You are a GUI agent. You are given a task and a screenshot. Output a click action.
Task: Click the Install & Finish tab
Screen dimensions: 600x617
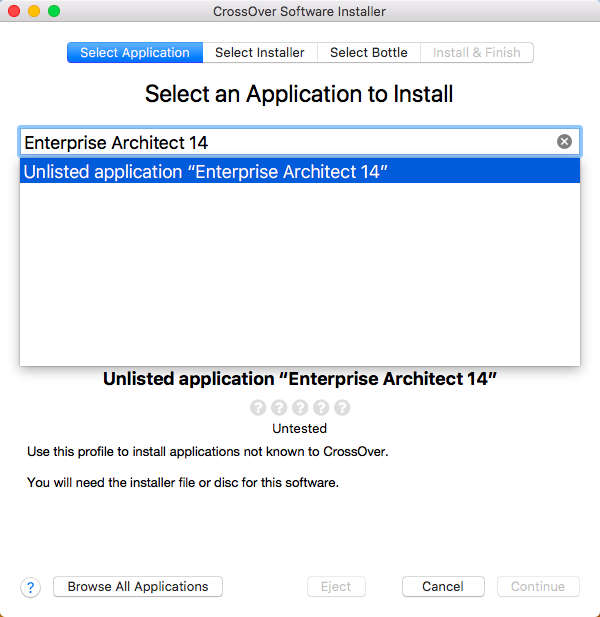tap(476, 53)
